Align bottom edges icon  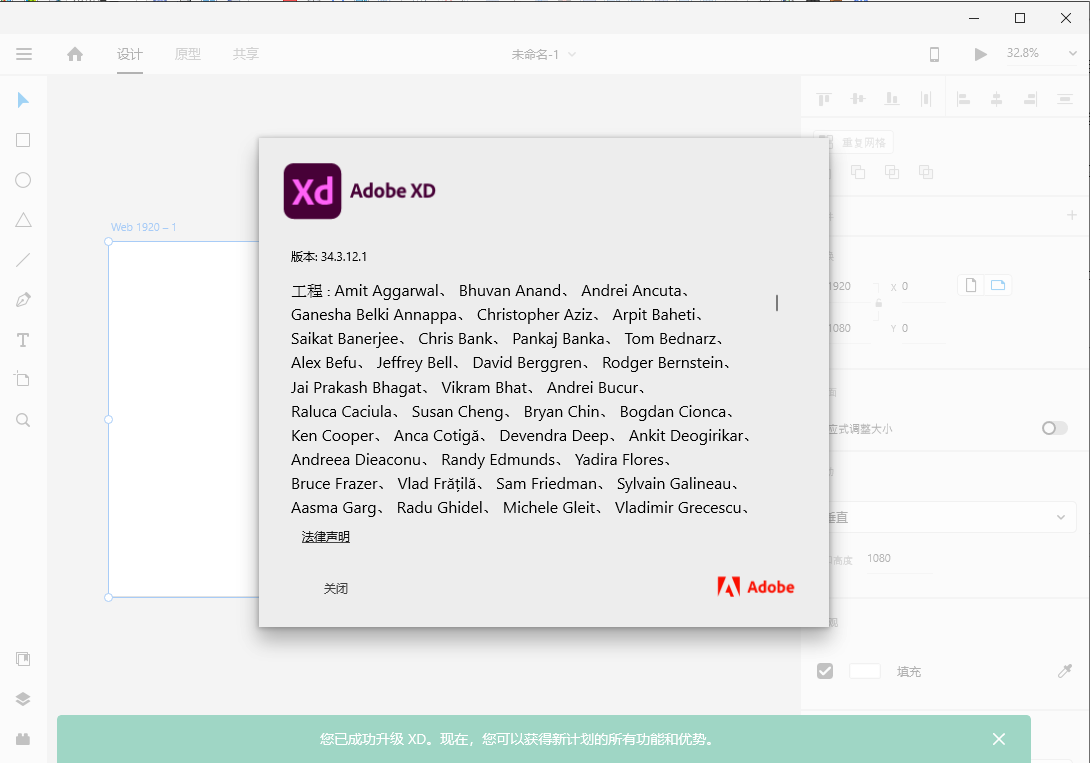[892, 99]
